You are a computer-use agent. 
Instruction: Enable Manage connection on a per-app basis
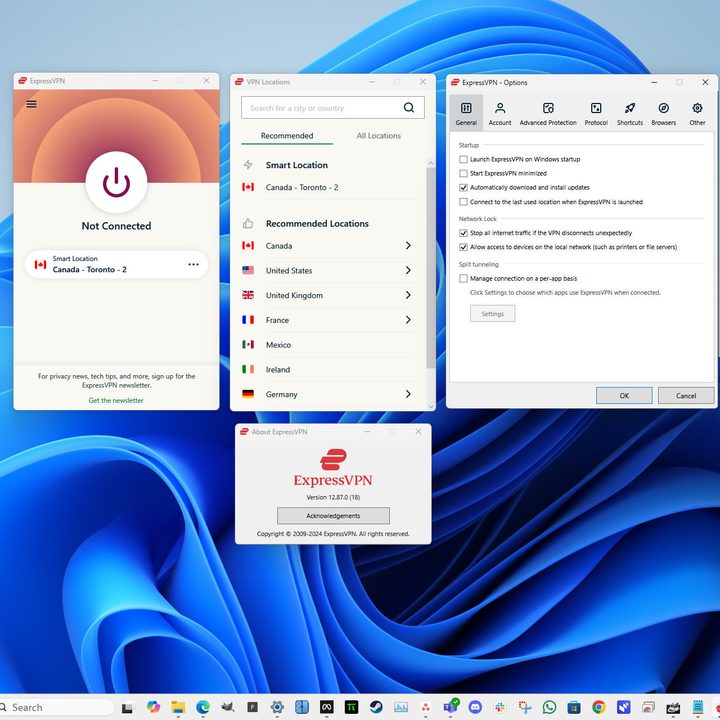pos(463,278)
